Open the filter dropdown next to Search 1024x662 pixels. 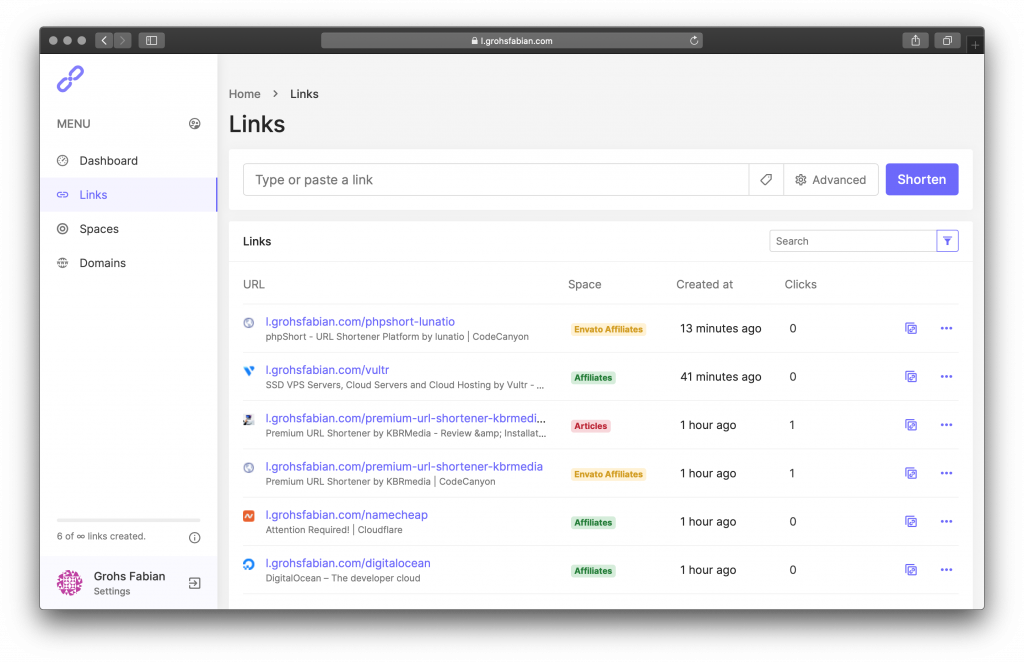(947, 241)
